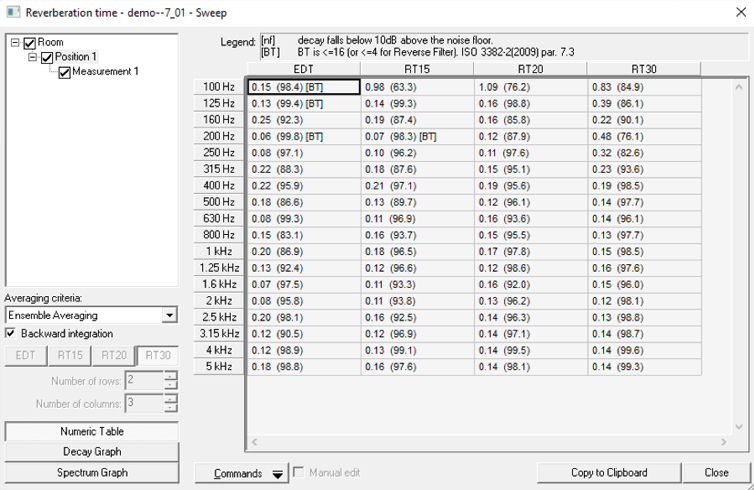Toggle the Measurement 1 checkbox

click(x=64, y=72)
